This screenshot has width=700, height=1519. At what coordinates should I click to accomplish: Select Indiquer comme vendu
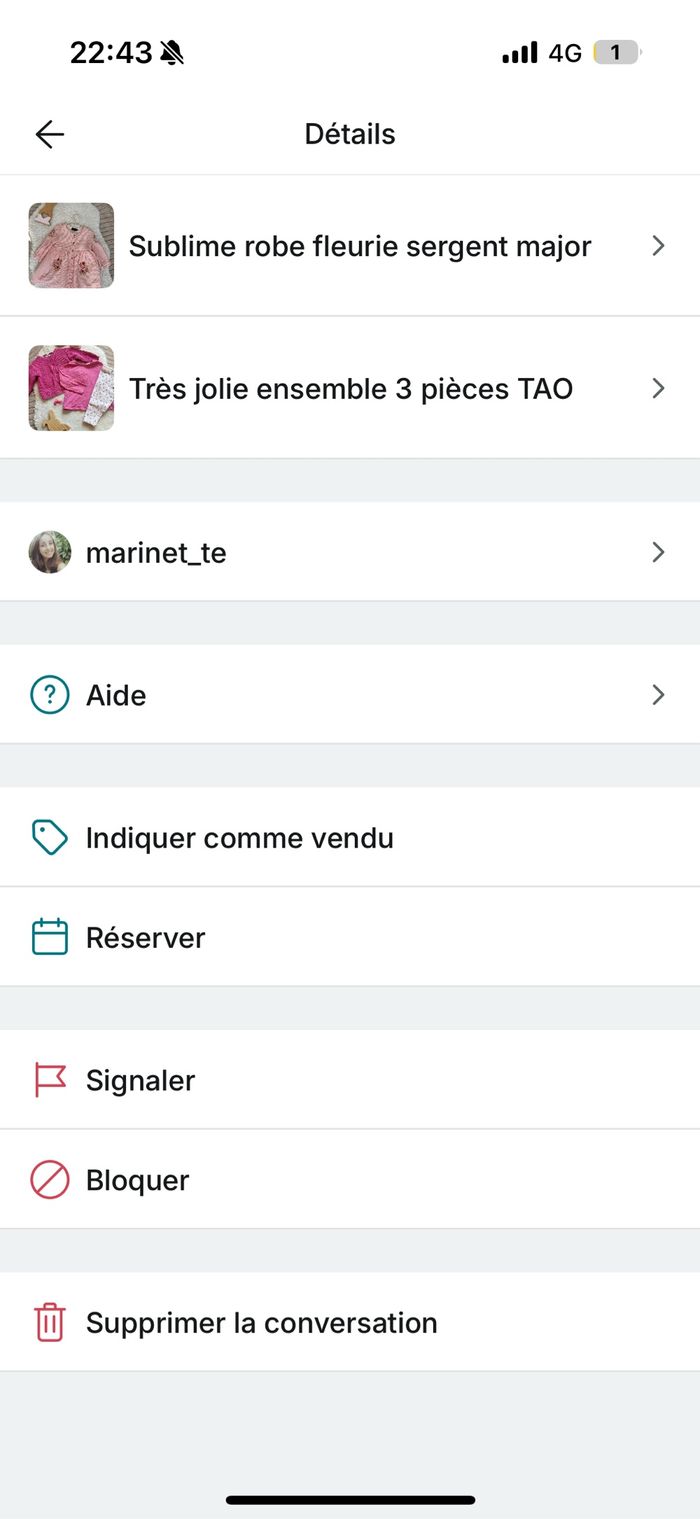tap(350, 837)
